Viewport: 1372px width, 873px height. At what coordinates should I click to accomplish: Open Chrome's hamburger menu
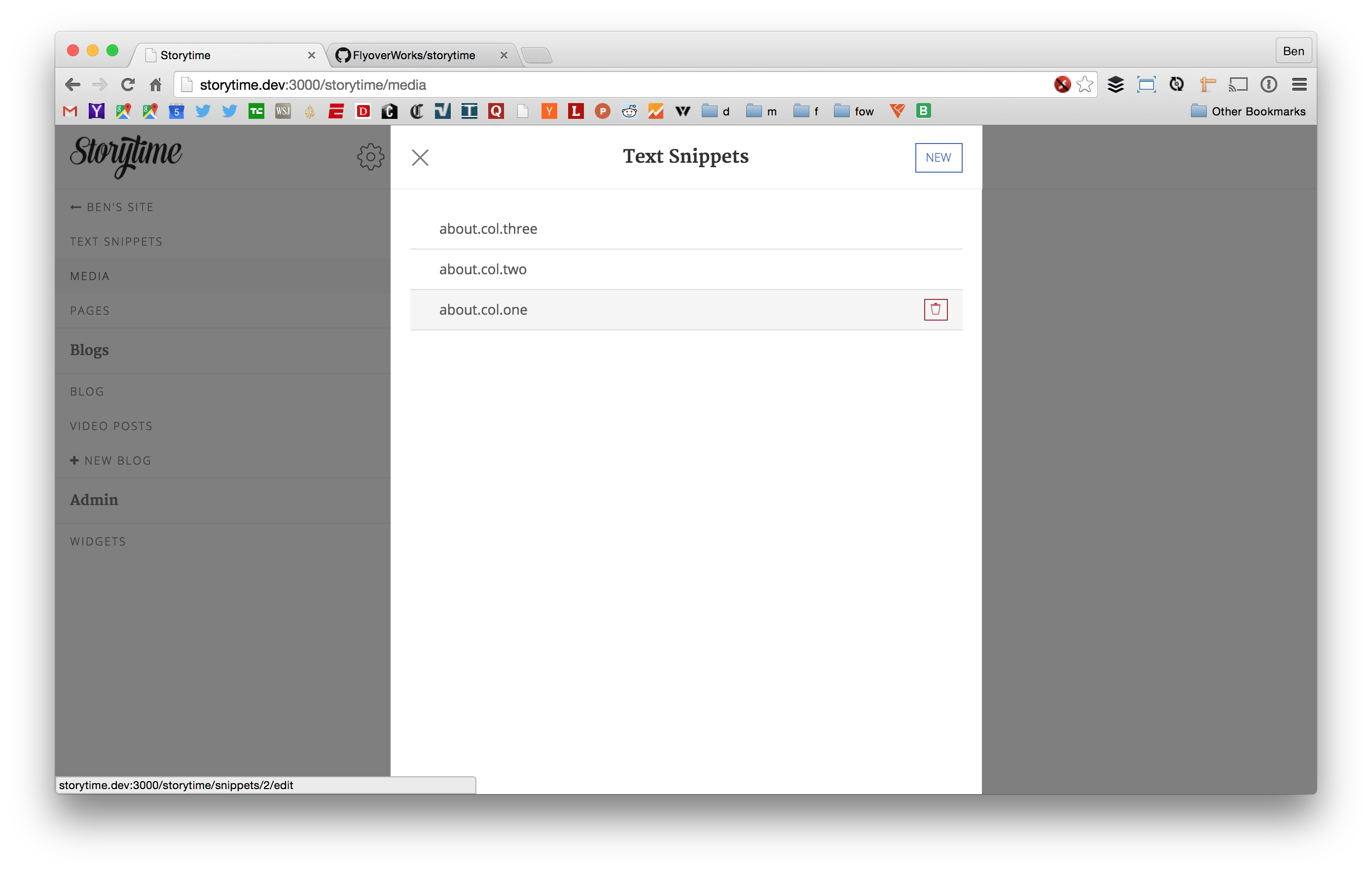1299,85
